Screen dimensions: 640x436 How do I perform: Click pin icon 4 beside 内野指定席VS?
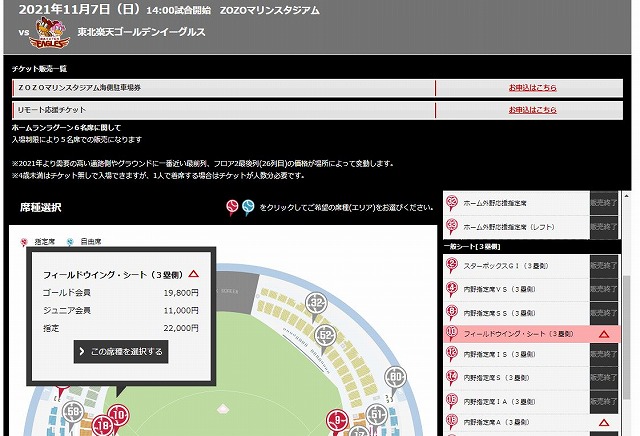pyautogui.click(x=451, y=289)
